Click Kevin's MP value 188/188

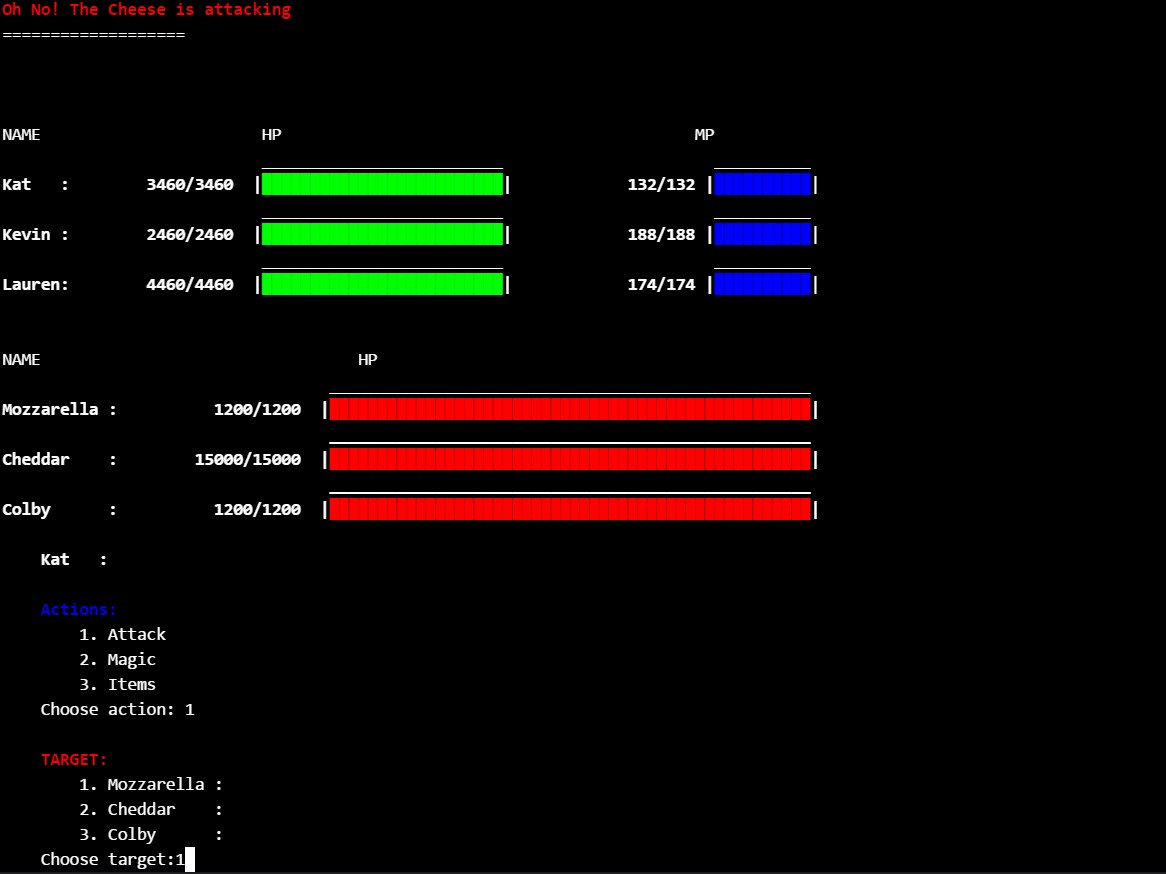tap(661, 234)
